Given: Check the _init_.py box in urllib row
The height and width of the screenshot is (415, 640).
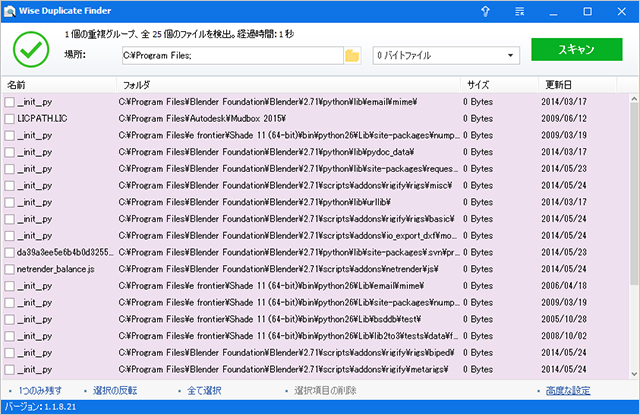Looking at the screenshot, I should pyautogui.click(x=9, y=202).
